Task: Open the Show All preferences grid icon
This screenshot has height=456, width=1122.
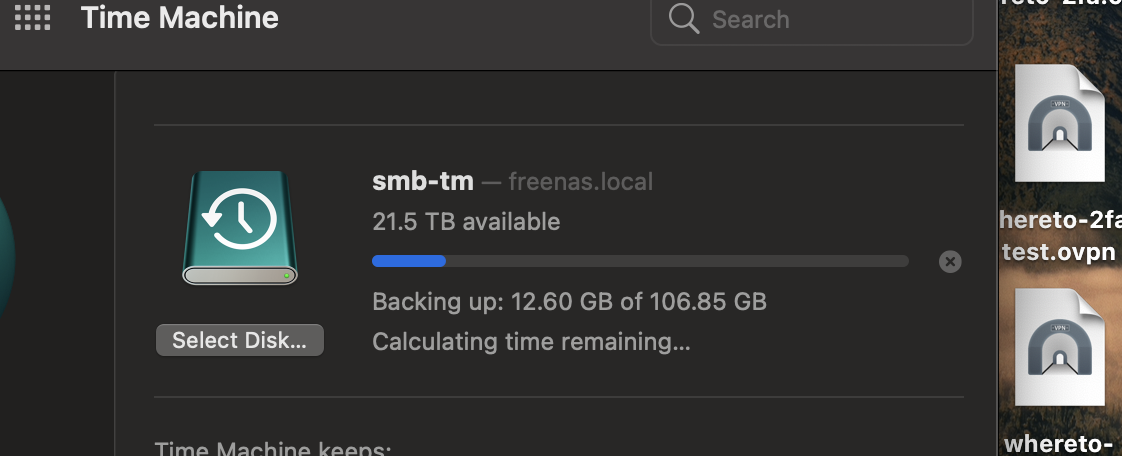Action: [x=32, y=17]
